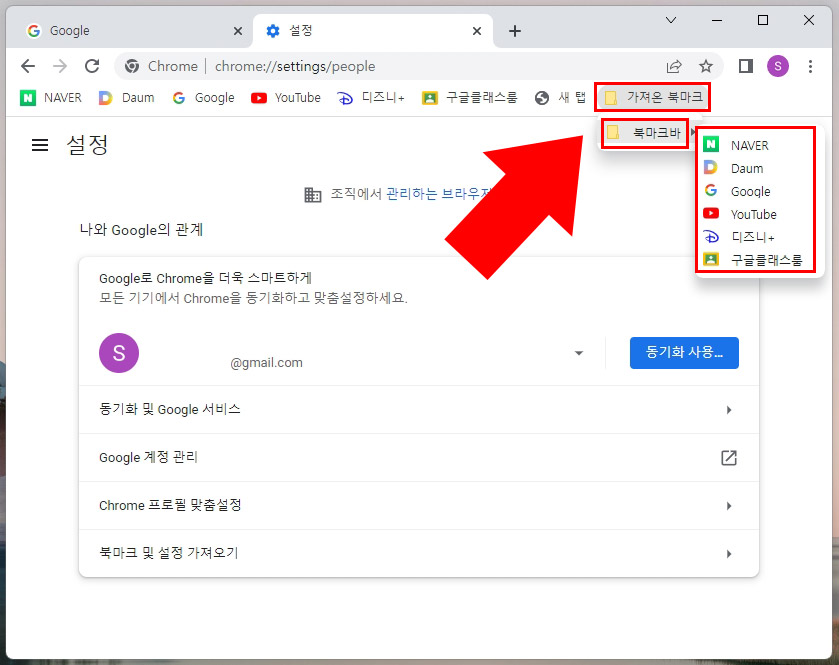Viewport: 839px width, 665px height.
Task: Open the account dropdown arrow next to @gmail.com
Action: point(578,352)
